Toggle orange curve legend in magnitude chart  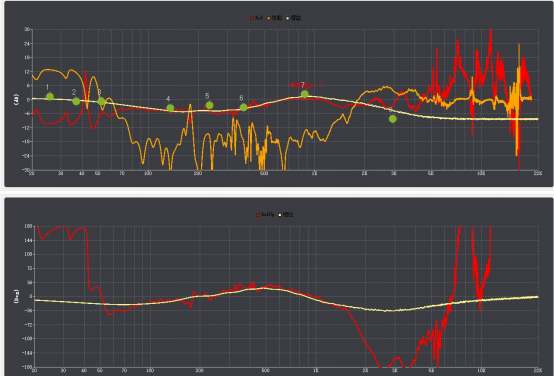coord(275,18)
